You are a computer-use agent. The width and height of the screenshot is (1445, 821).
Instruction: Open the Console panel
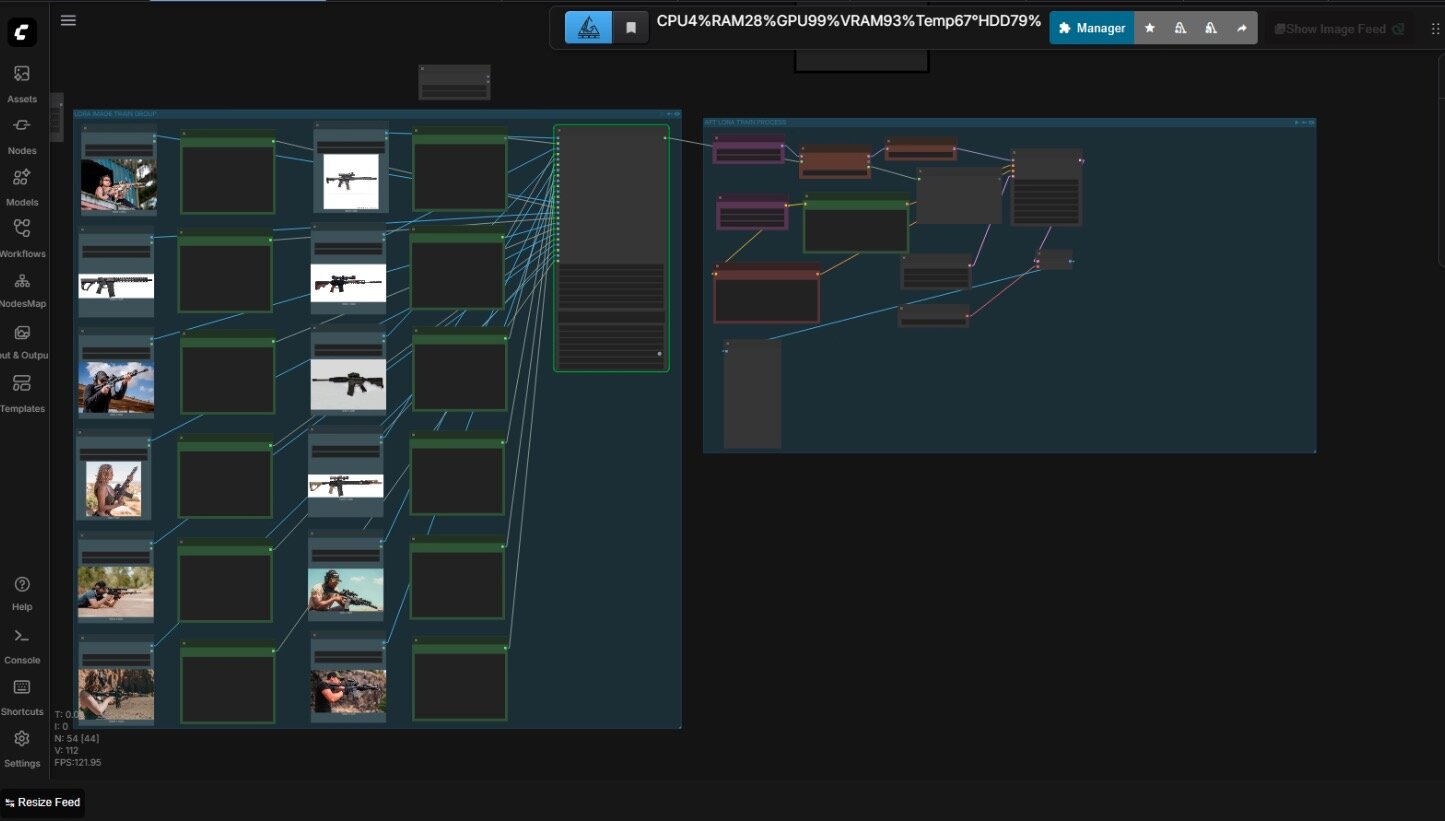(x=22, y=645)
